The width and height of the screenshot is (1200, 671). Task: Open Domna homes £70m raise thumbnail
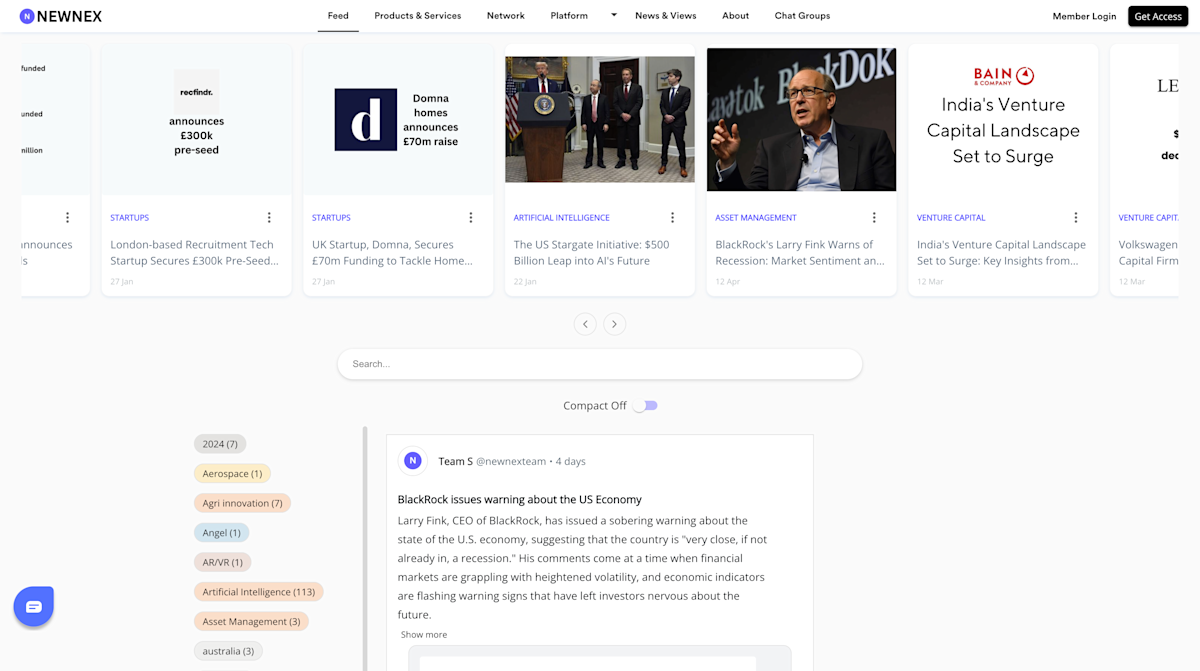pos(398,119)
